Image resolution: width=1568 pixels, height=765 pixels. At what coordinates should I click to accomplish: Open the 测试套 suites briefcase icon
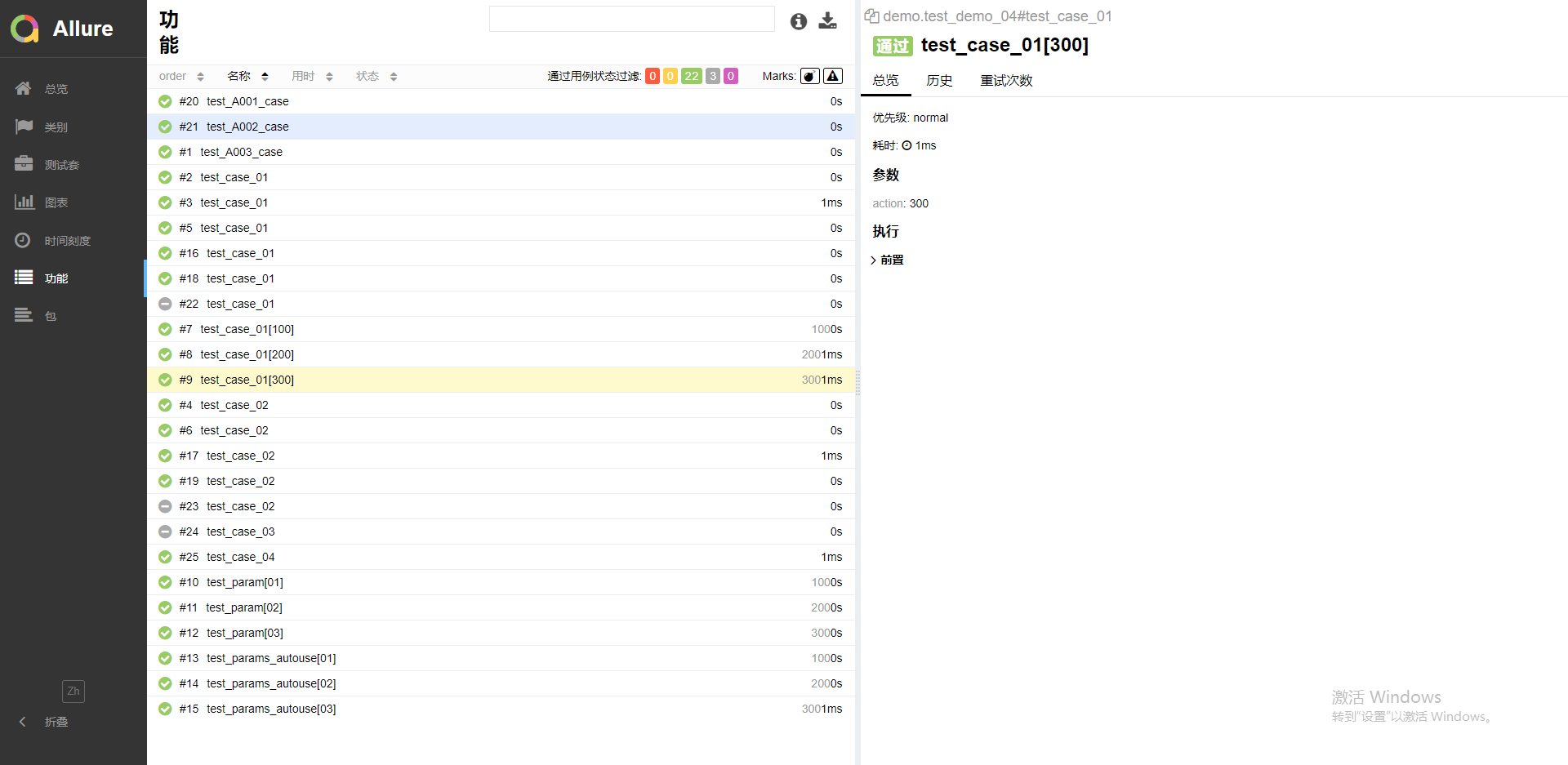click(x=24, y=164)
